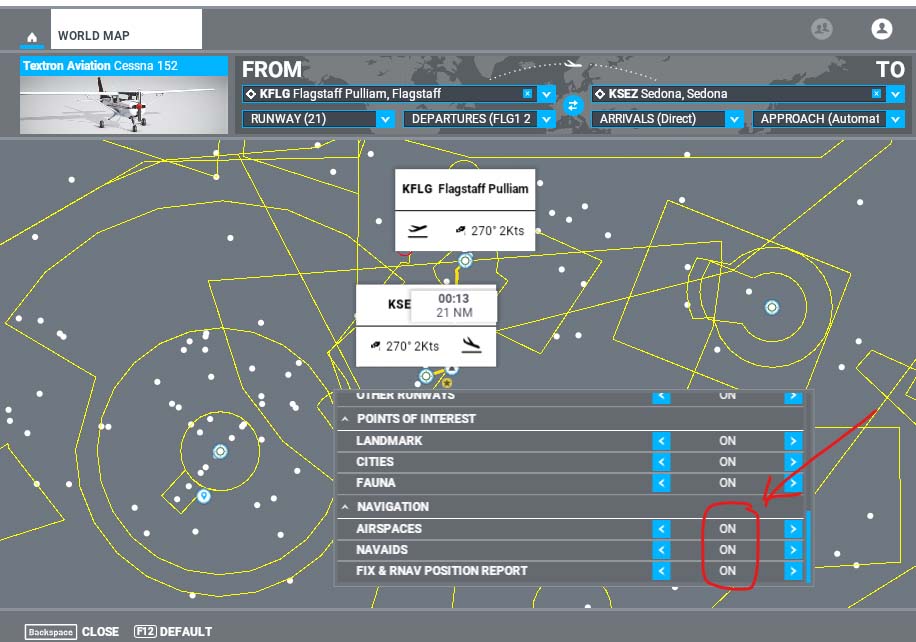Clear the KSEZ arrival airport
Image resolution: width=916 pixels, height=642 pixels.
pyautogui.click(x=876, y=93)
